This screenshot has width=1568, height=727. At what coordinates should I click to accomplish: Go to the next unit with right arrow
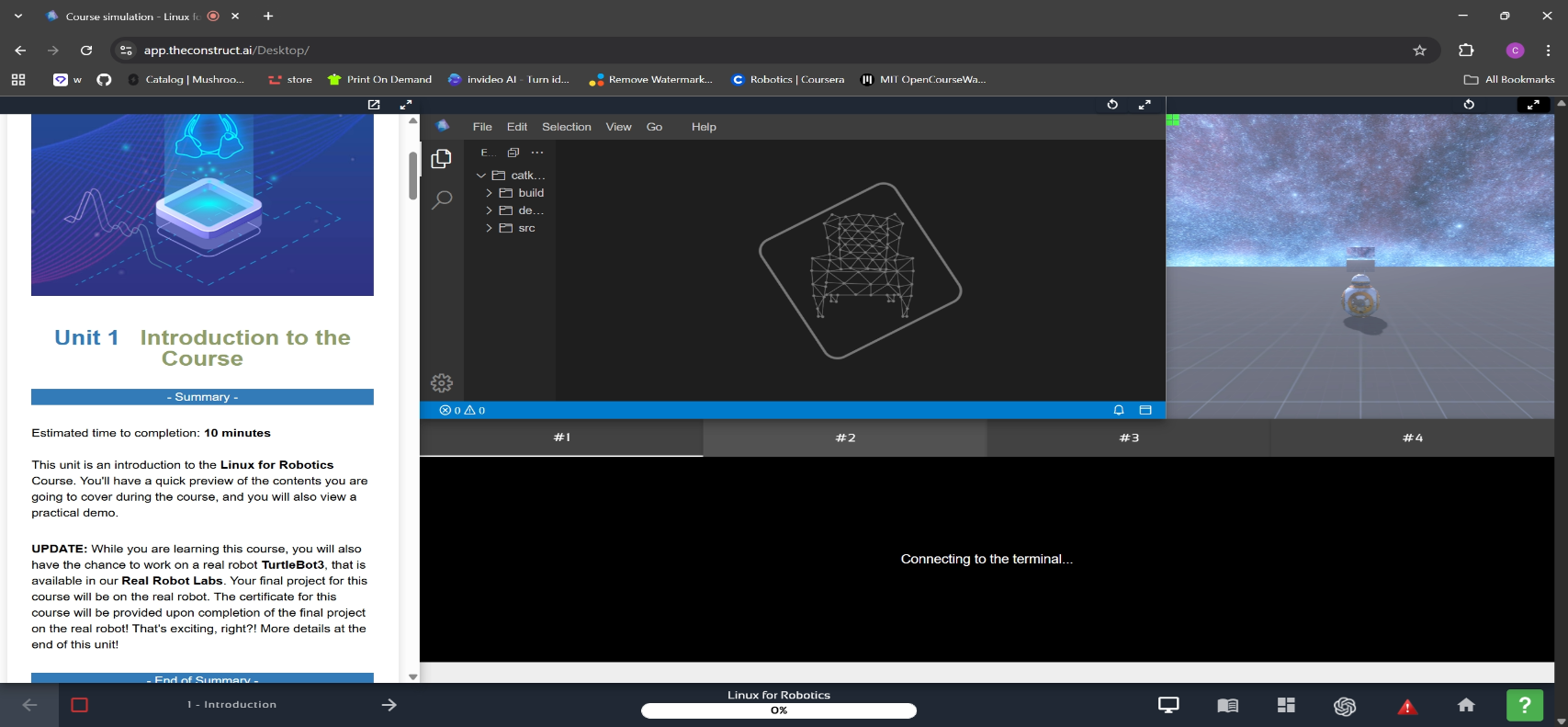pos(389,705)
